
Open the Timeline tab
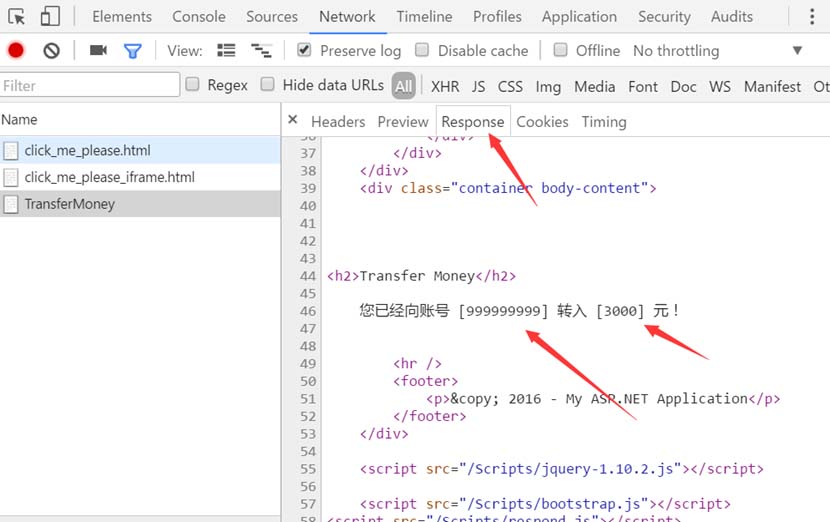424,17
